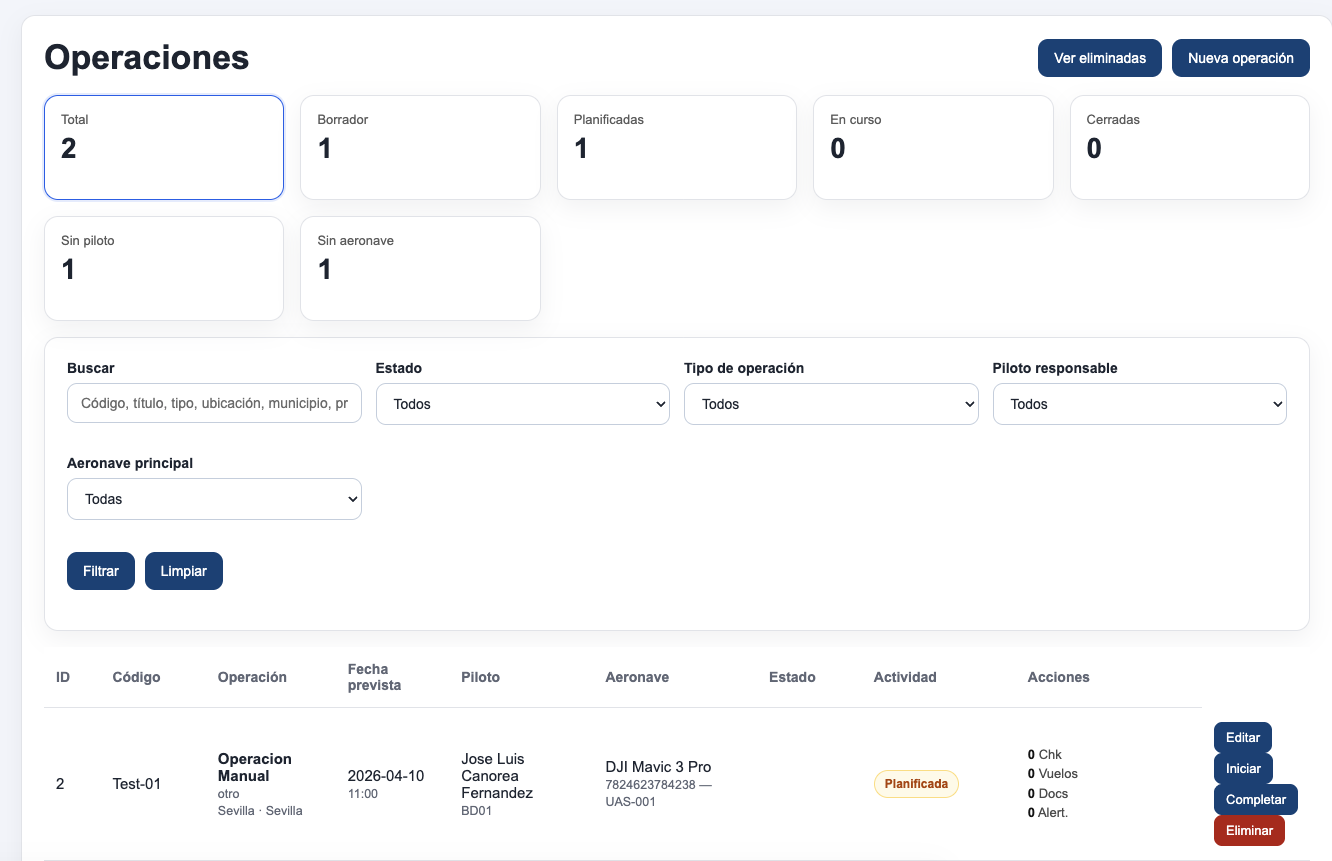Select the En curso summary card
This screenshot has height=861, width=1332.
tap(933, 148)
